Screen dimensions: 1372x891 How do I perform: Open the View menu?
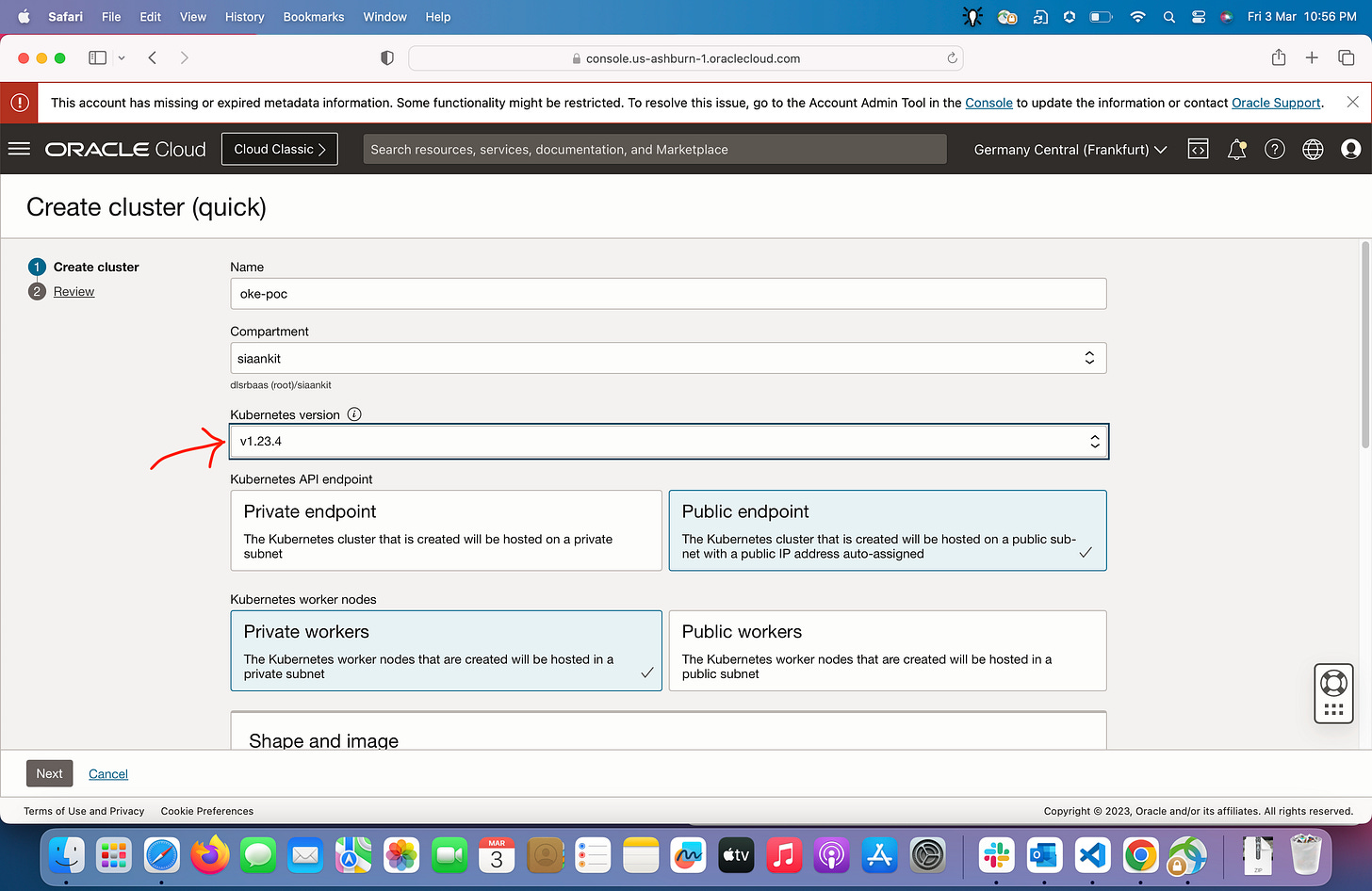click(193, 17)
